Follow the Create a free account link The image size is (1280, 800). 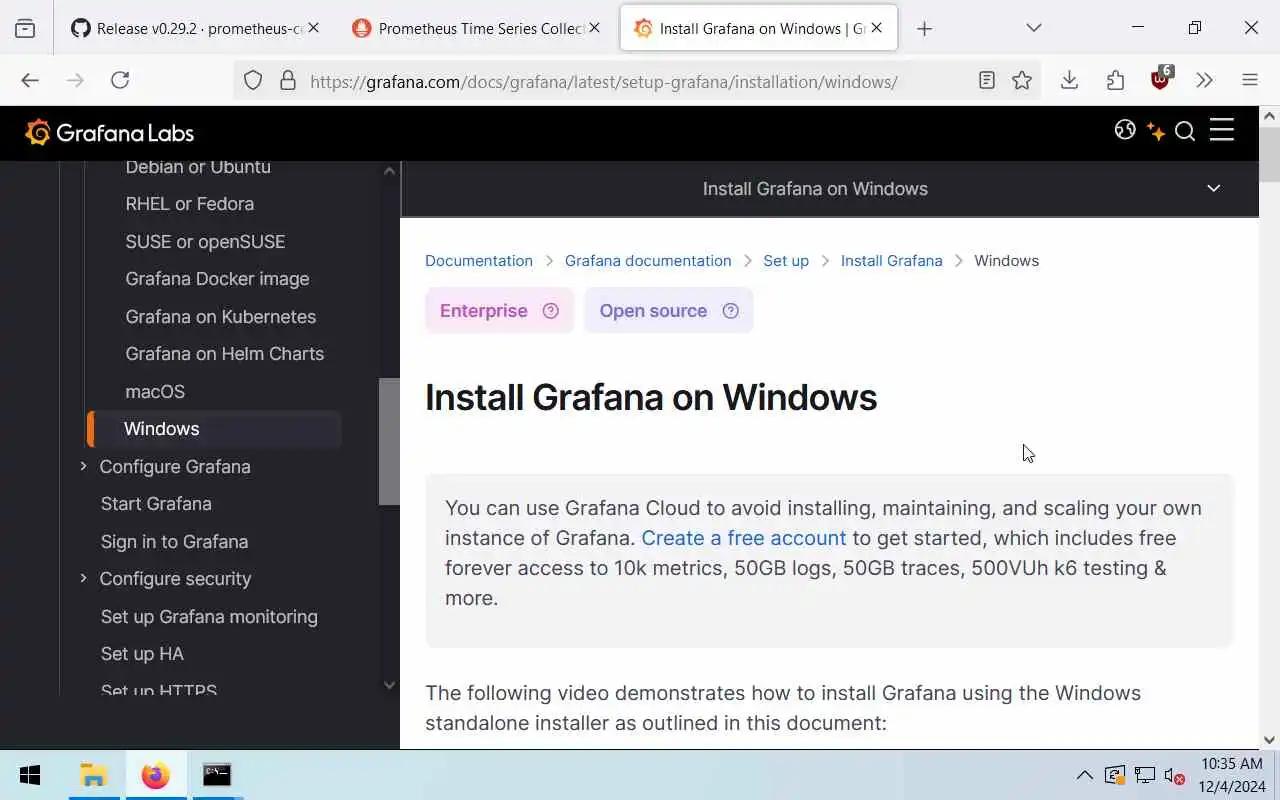click(x=744, y=538)
